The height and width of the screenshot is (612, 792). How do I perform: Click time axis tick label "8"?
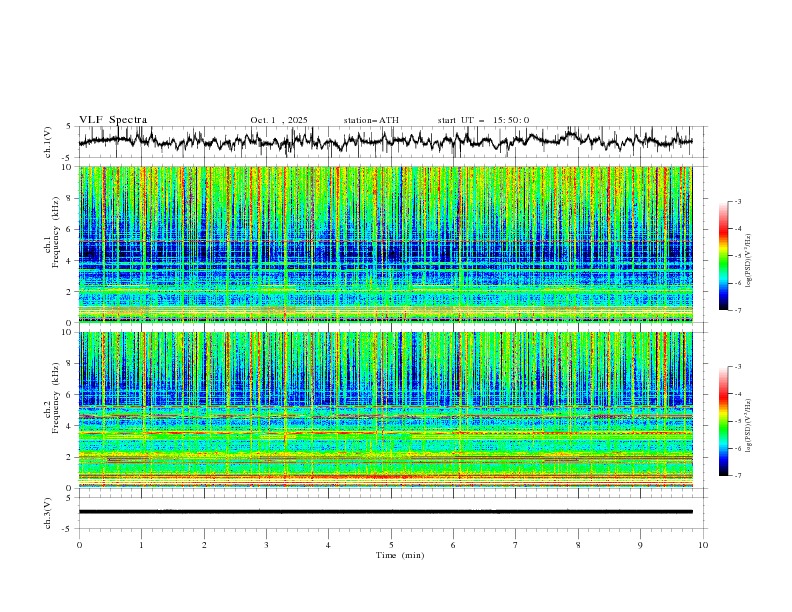[578, 545]
